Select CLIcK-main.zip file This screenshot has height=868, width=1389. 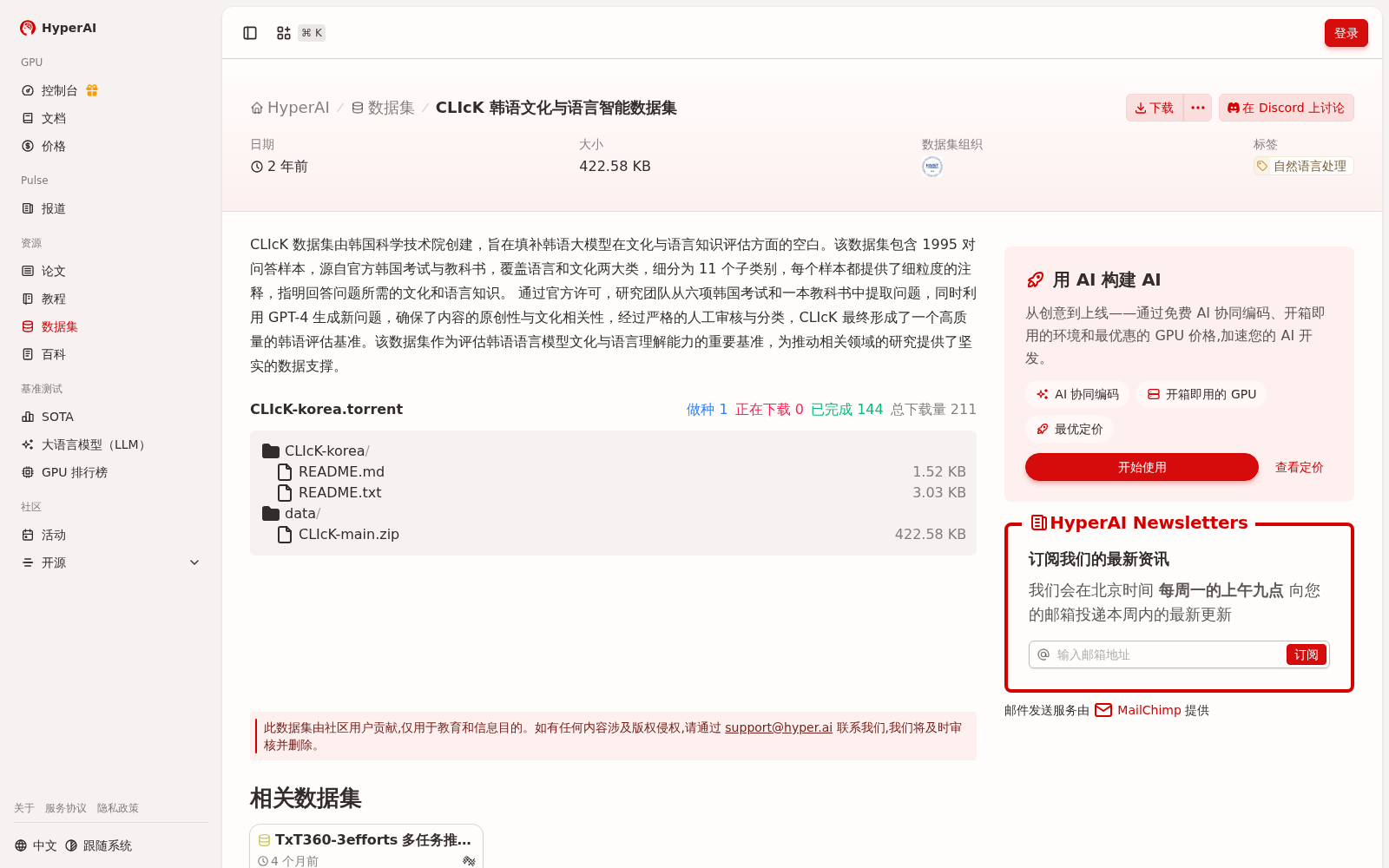(x=613, y=534)
